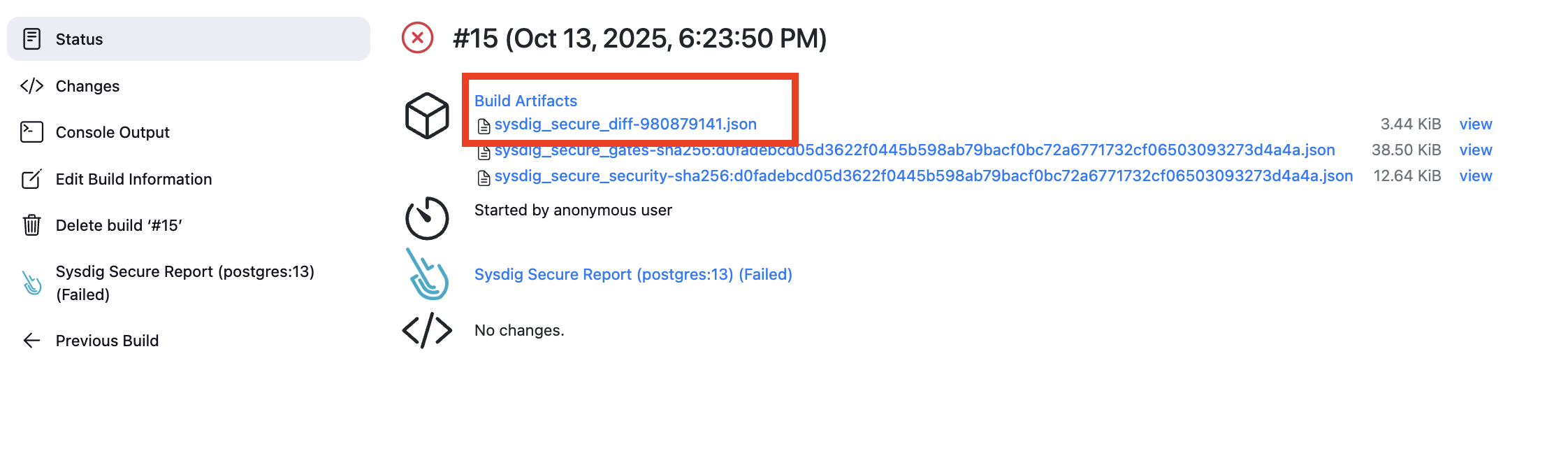Image resolution: width=1568 pixels, height=456 pixels.
Task: Open the Build Artifacts link
Action: 525,101
